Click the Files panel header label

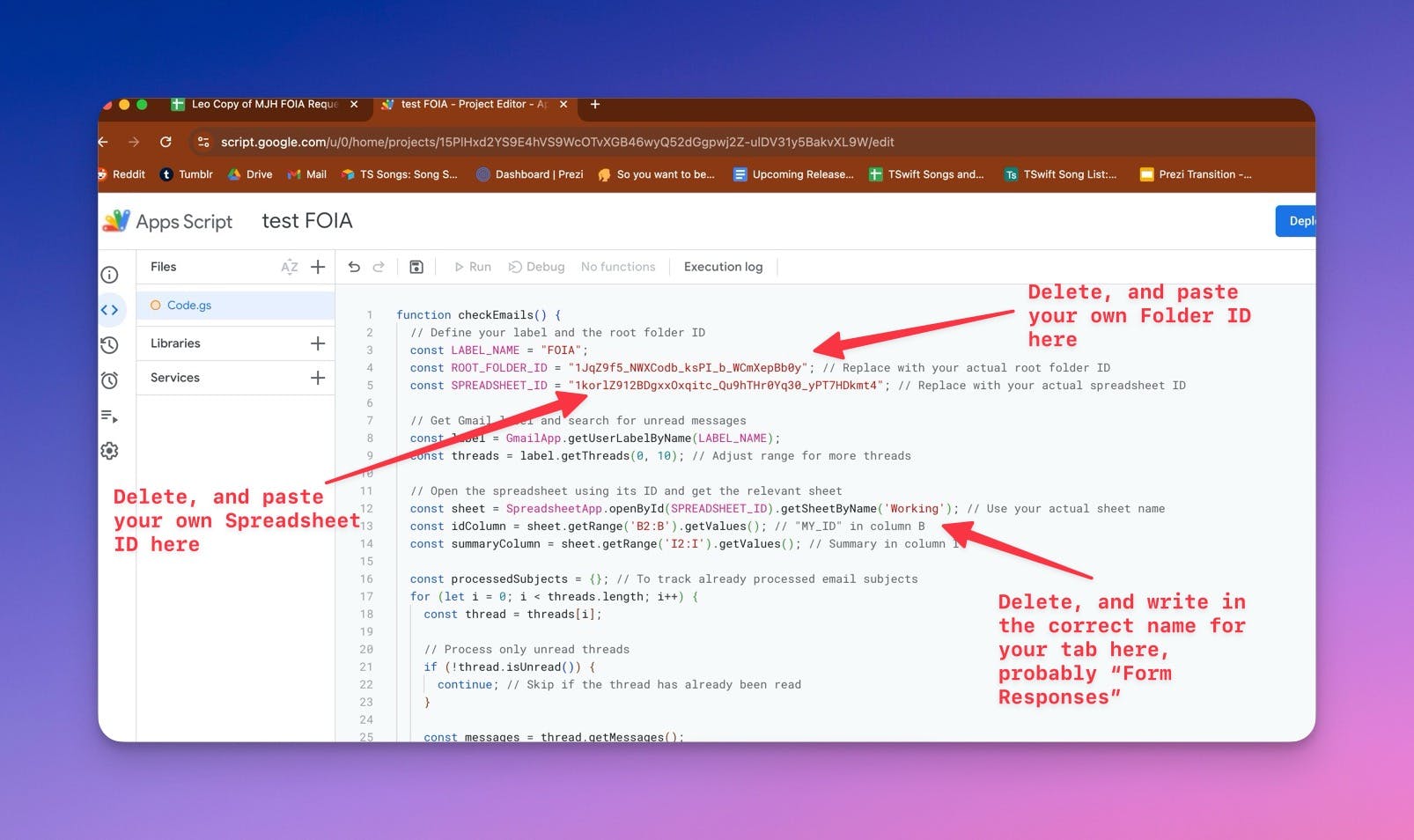[x=164, y=267]
